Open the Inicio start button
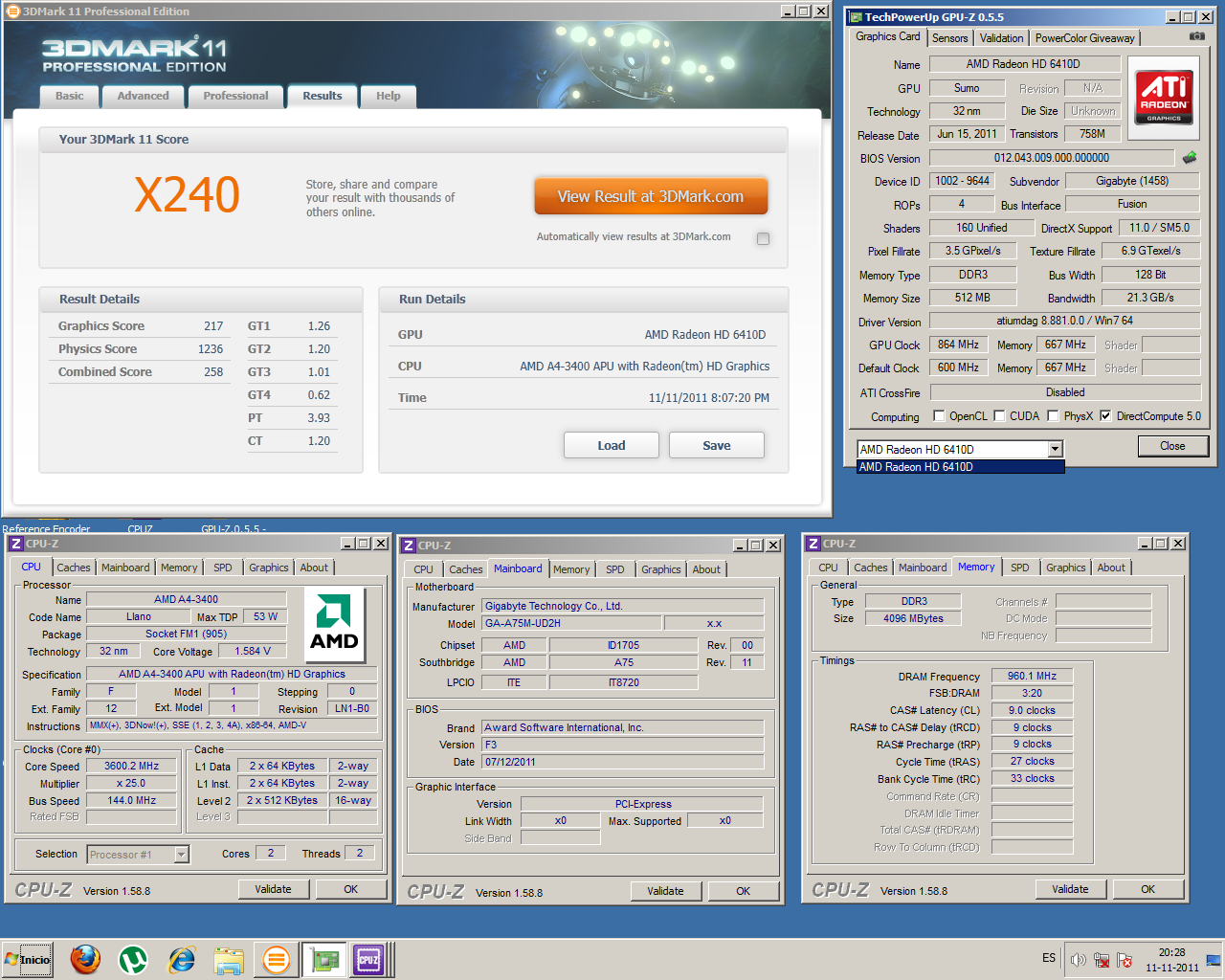This screenshot has width=1225, height=980. tap(28, 960)
